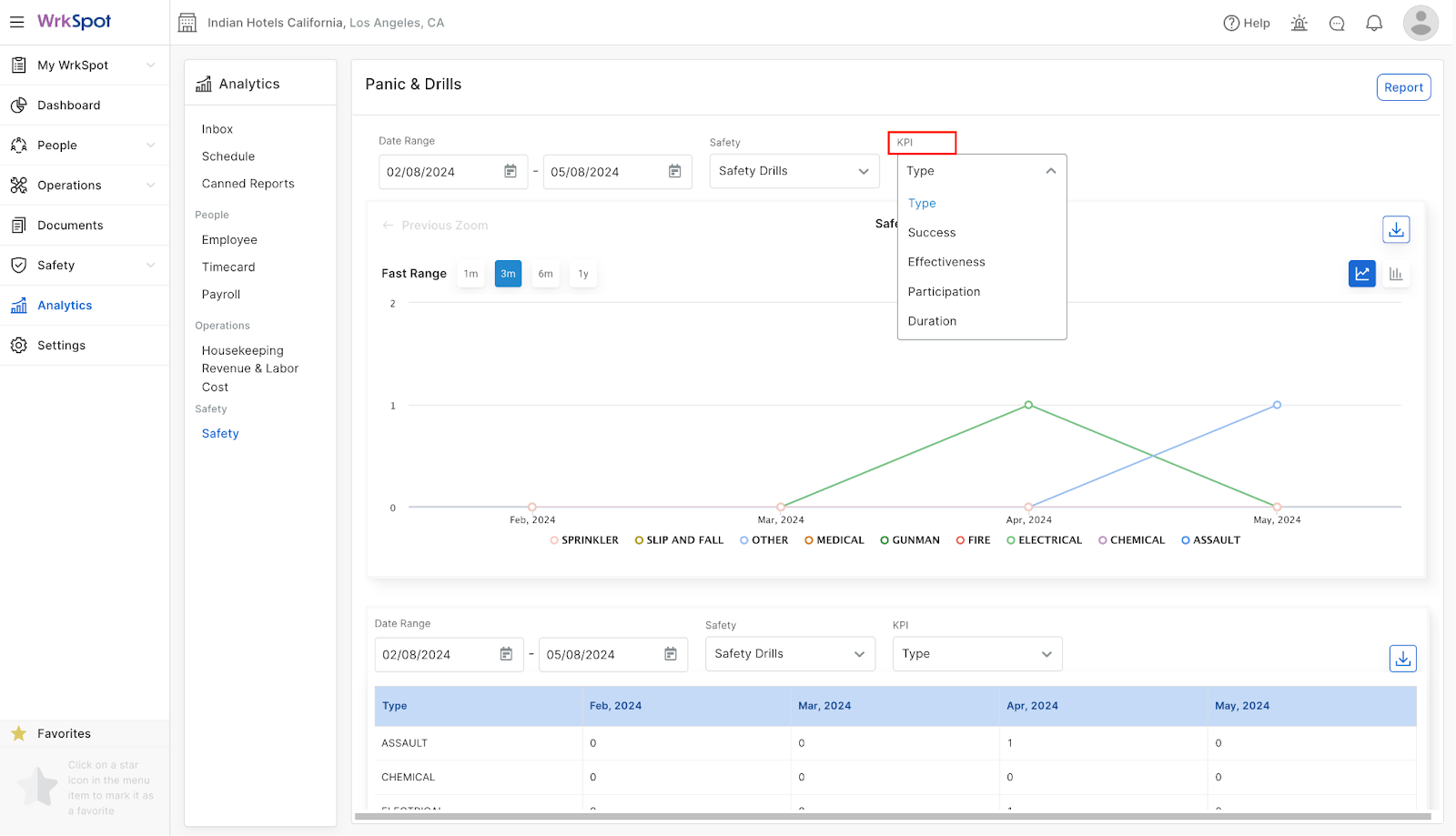Viewport: 1456px width, 836px height.
Task: Set fast range to 1y
Action: (583, 274)
